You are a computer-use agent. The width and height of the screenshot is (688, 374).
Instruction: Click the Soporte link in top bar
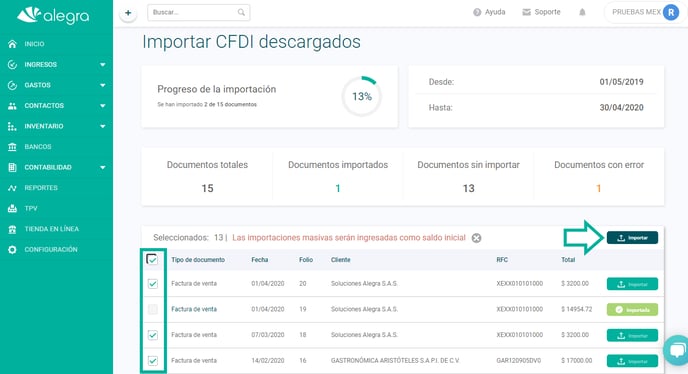(x=547, y=12)
